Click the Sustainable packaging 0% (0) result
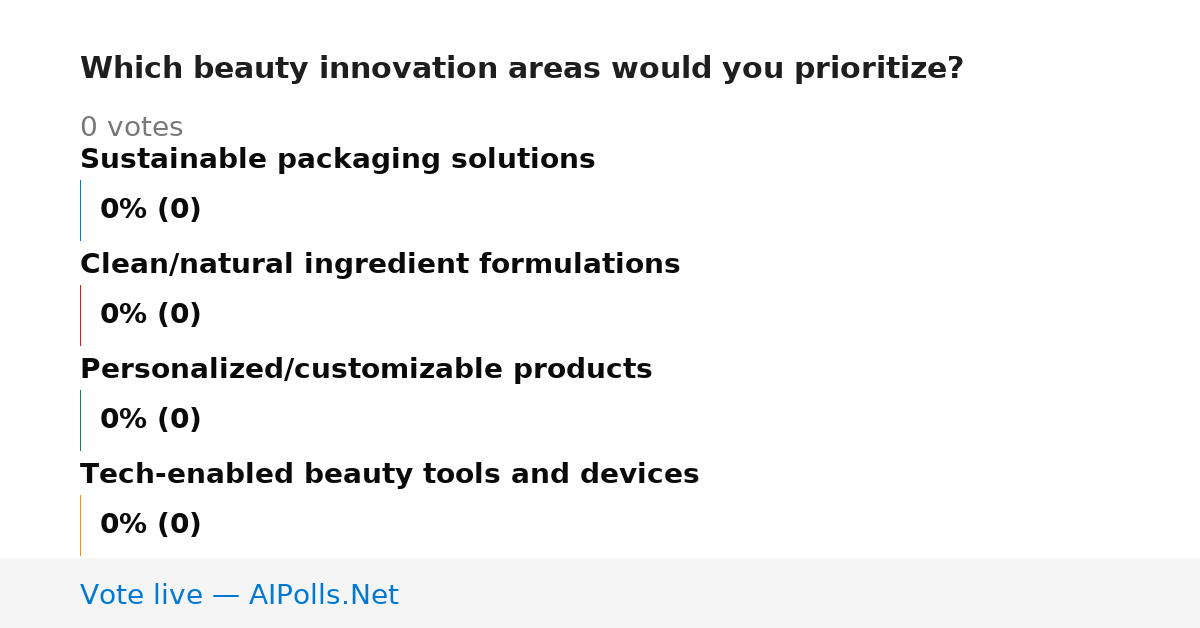Image resolution: width=1200 pixels, height=628 pixels. 150,210
